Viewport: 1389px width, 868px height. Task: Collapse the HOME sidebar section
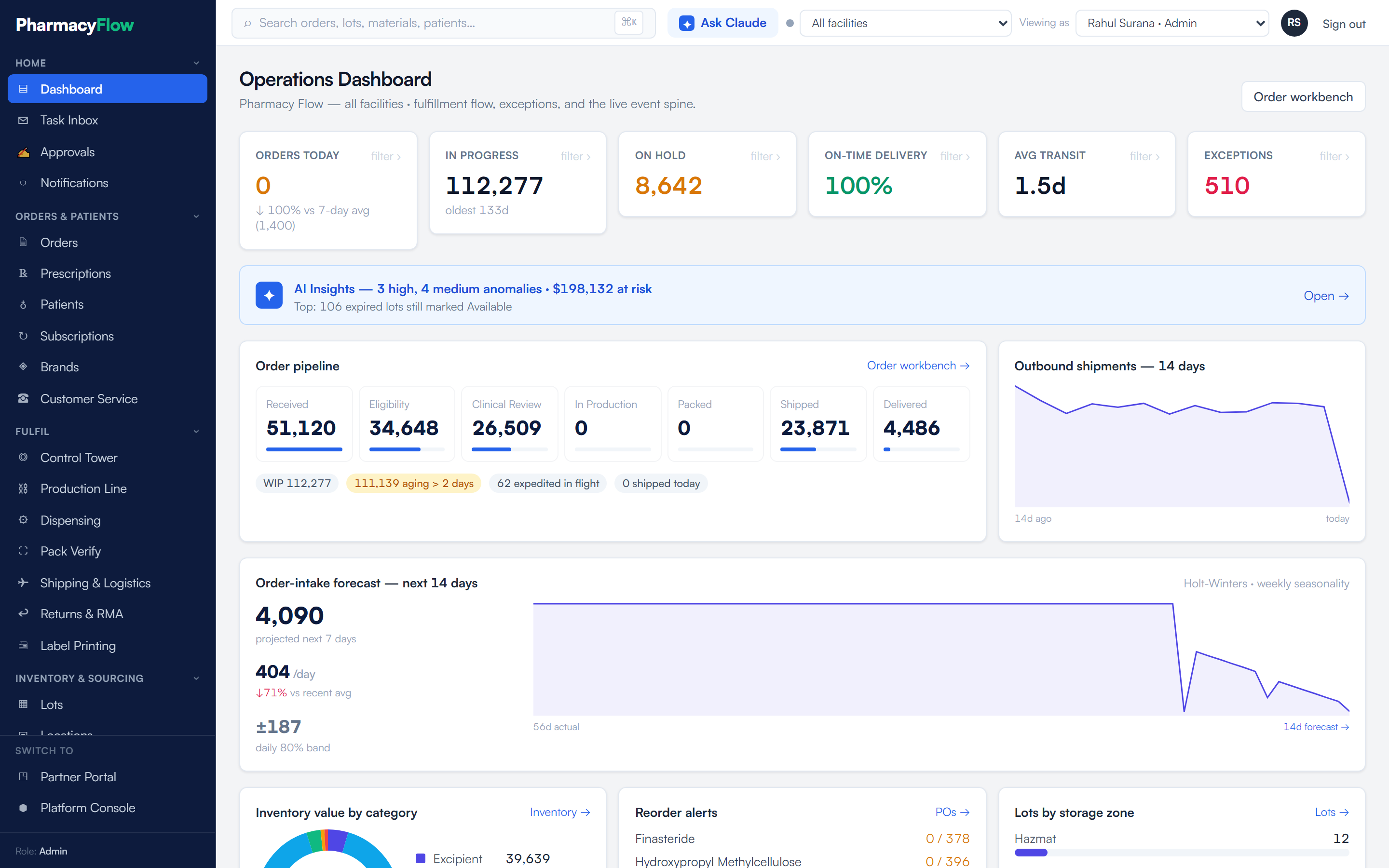[x=196, y=63]
